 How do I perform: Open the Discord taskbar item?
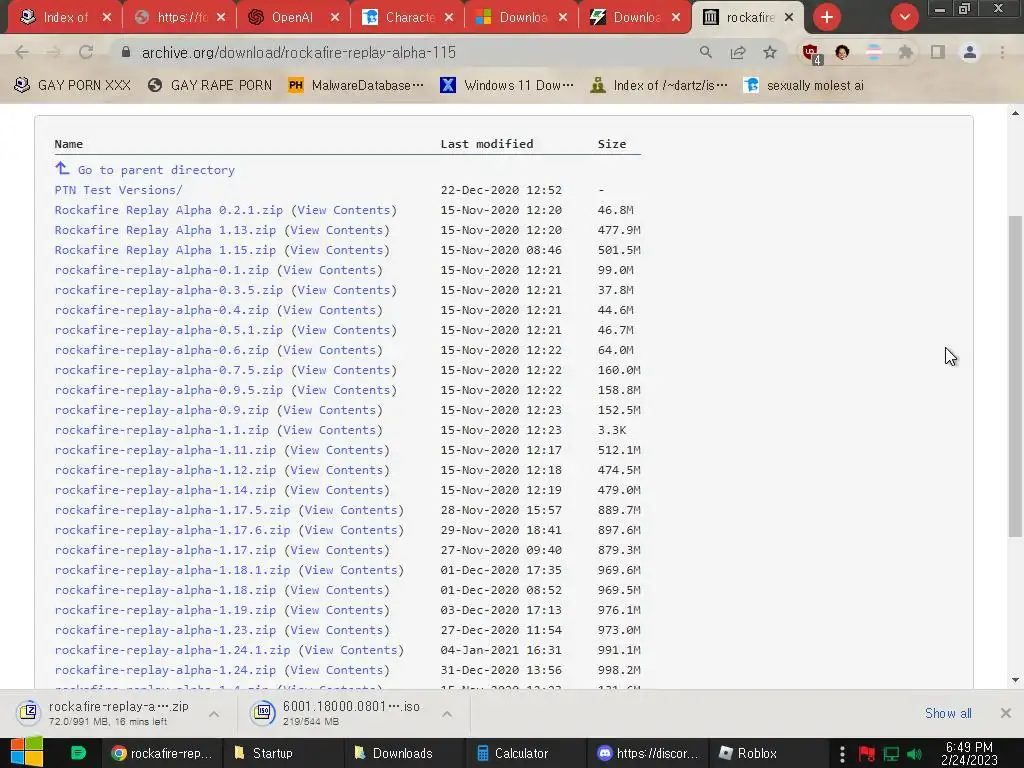(647, 753)
